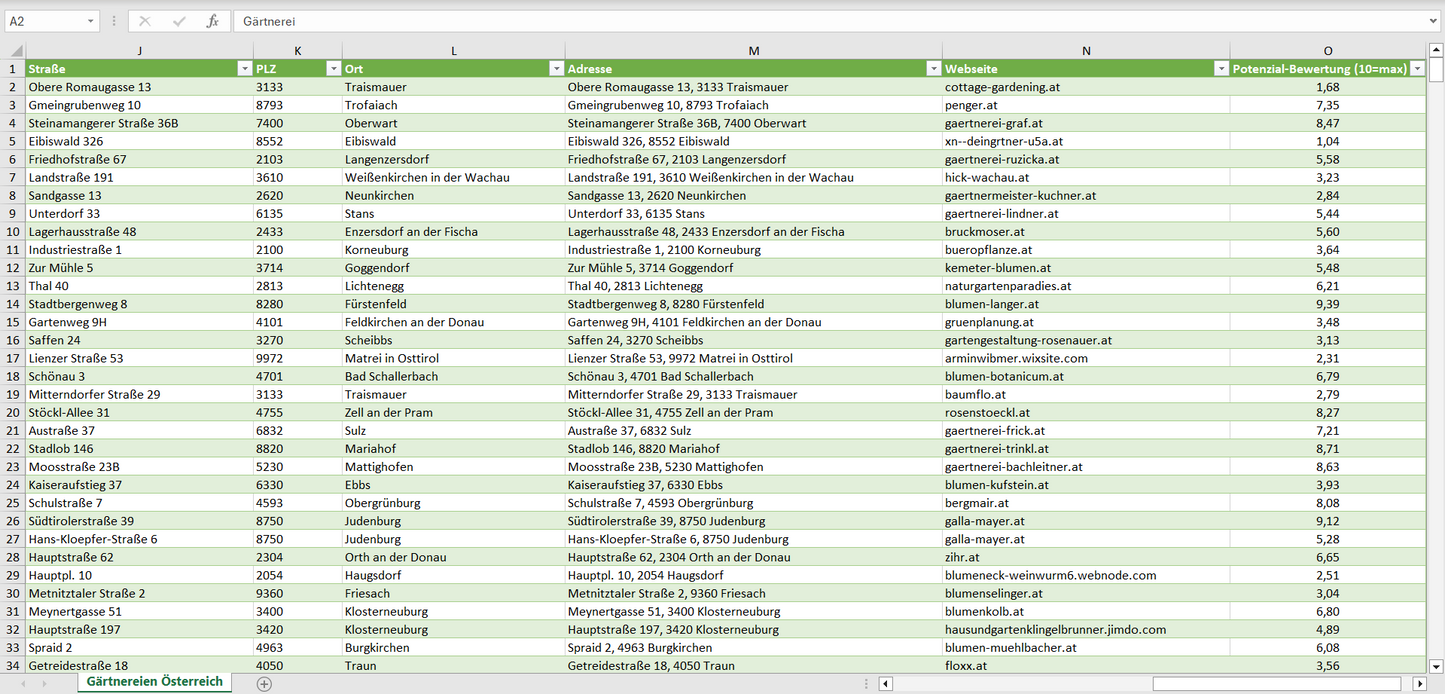Select column M header
The image size is (1445, 694).
[x=753, y=50]
